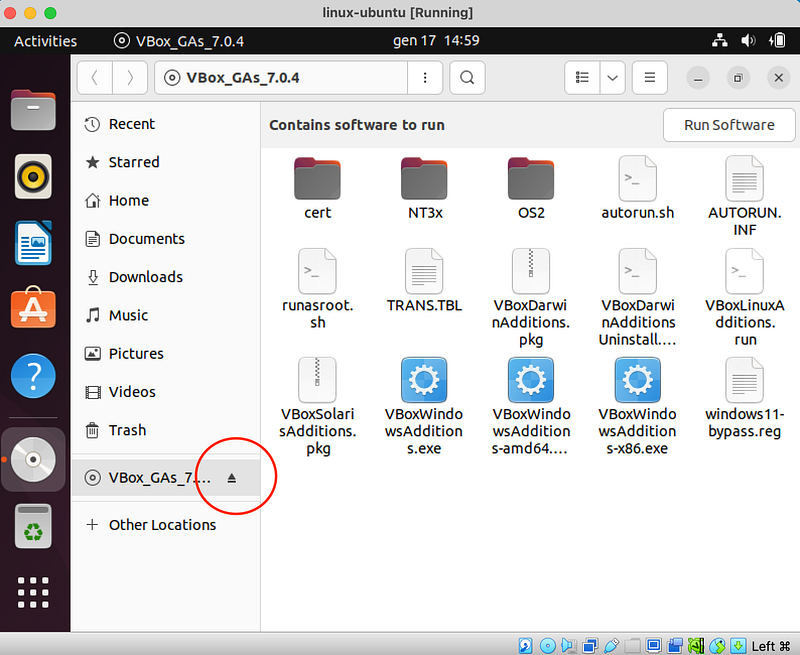Open Activities overview
The image size is (800, 655).
pyautogui.click(x=45, y=41)
